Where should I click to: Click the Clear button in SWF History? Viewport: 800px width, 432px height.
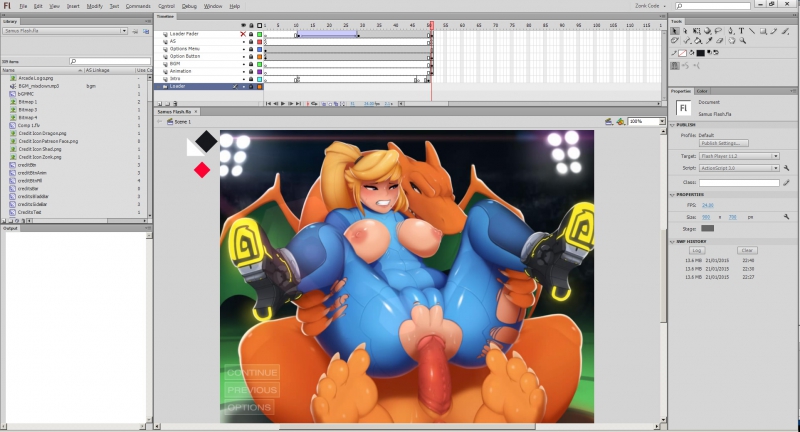pos(747,250)
